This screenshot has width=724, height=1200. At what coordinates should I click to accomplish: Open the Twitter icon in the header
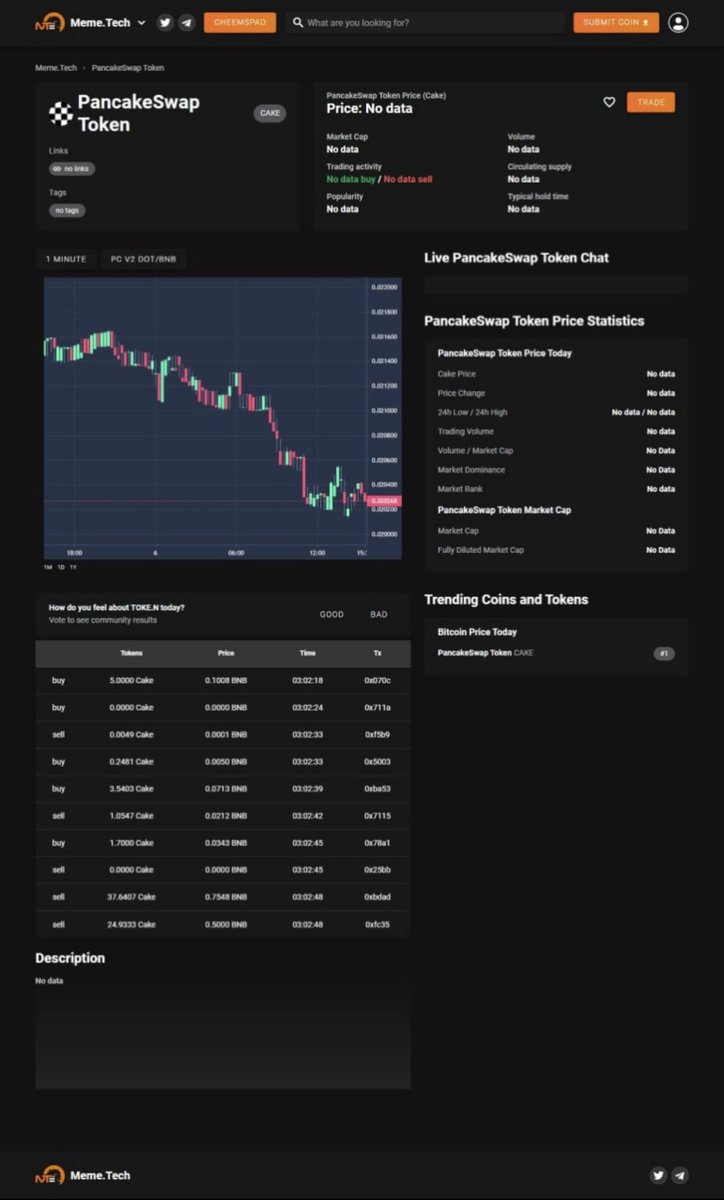click(165, 23)
